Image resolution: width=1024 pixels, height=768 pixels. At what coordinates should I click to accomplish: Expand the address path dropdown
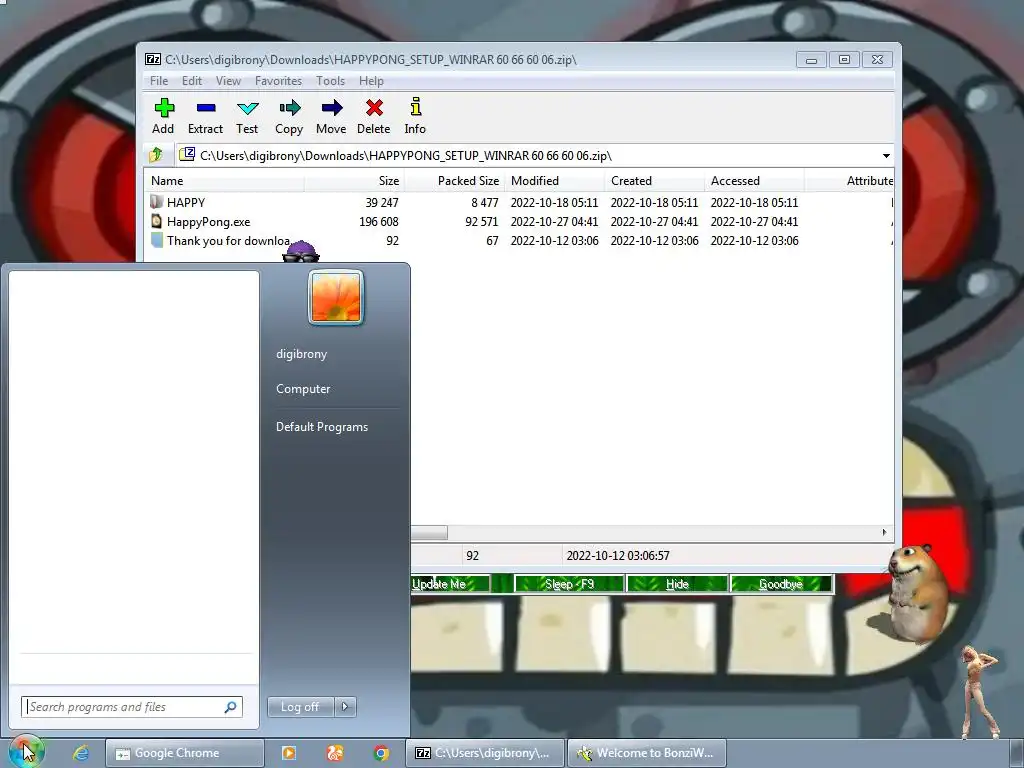point(886,155)
